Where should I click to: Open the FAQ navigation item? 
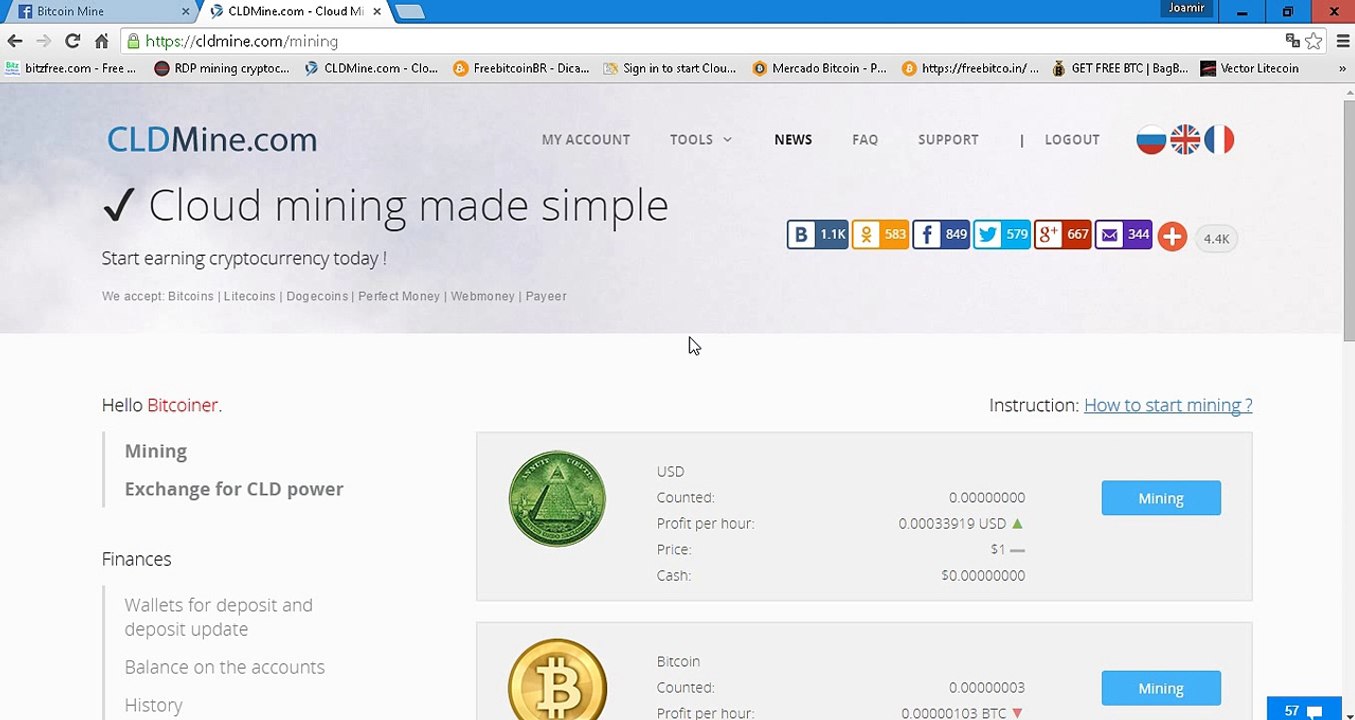point(865,140)
